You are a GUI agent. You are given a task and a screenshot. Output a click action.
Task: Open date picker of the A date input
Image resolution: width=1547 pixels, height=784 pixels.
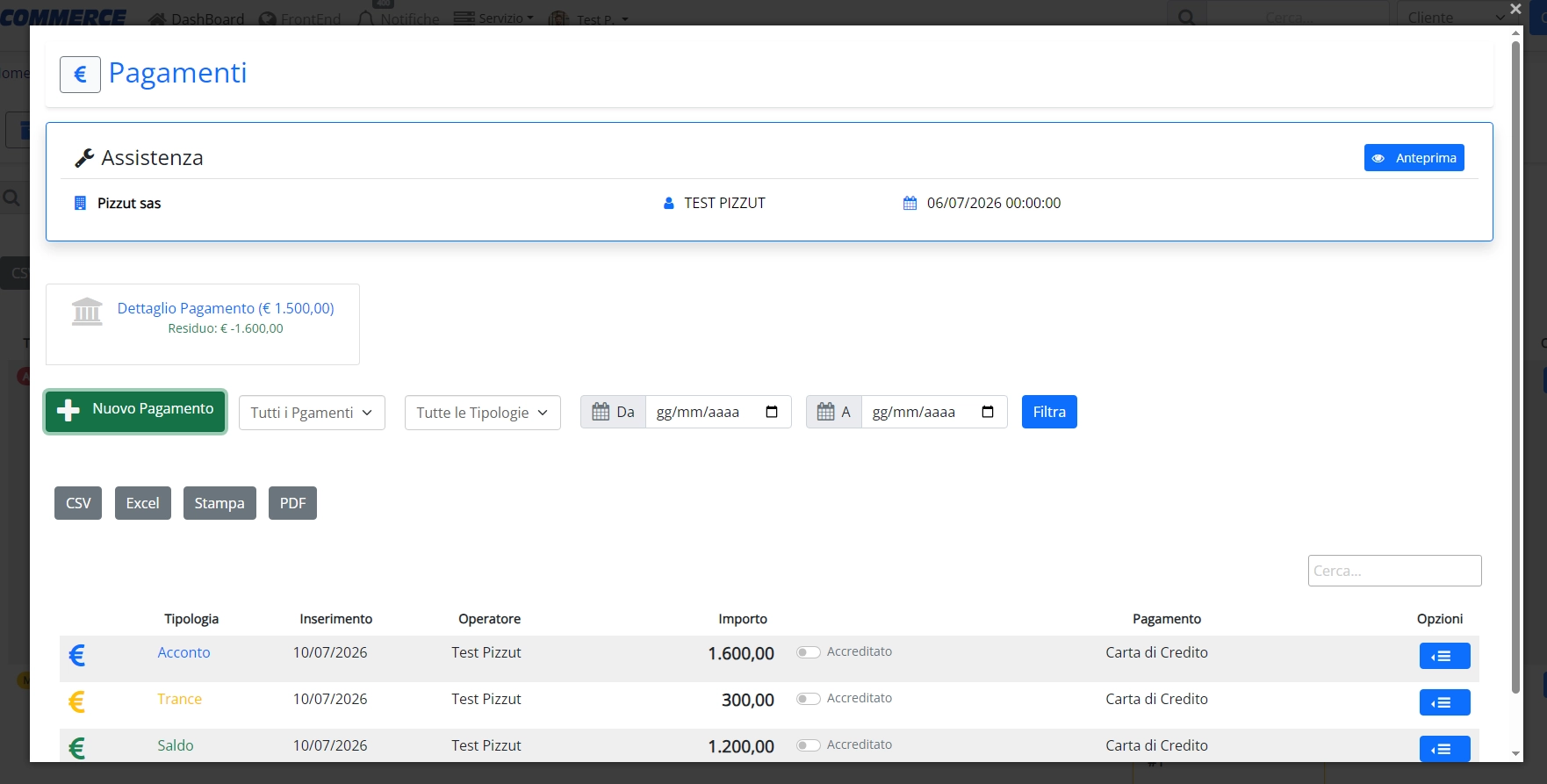tap(988, 412)
